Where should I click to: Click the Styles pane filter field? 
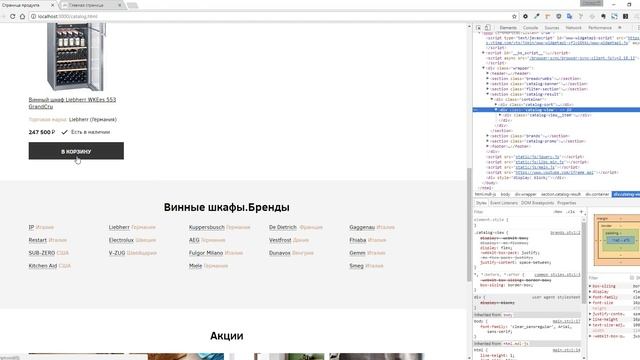[x=512, y=212]
